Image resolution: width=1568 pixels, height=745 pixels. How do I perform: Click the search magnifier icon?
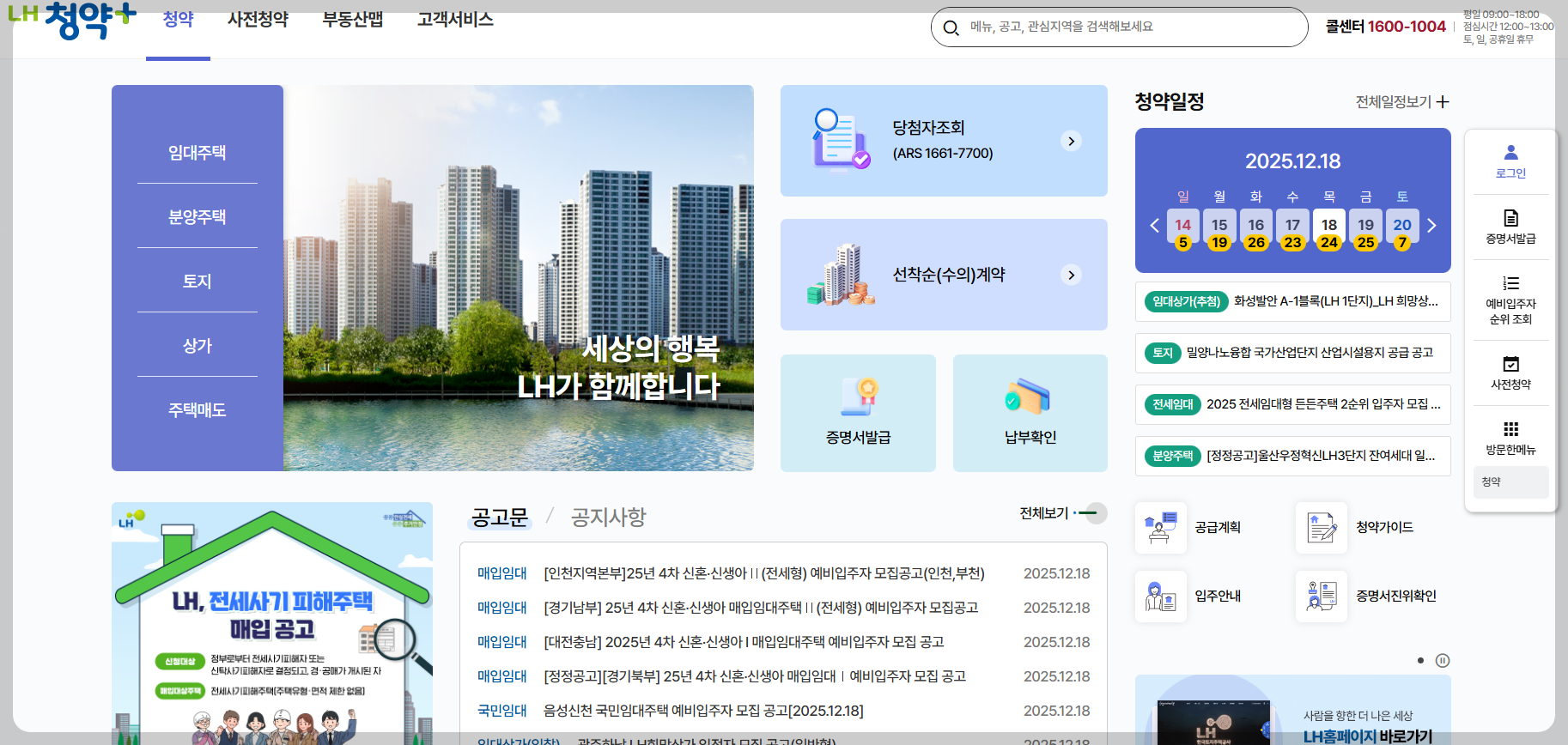pos(951,27)
